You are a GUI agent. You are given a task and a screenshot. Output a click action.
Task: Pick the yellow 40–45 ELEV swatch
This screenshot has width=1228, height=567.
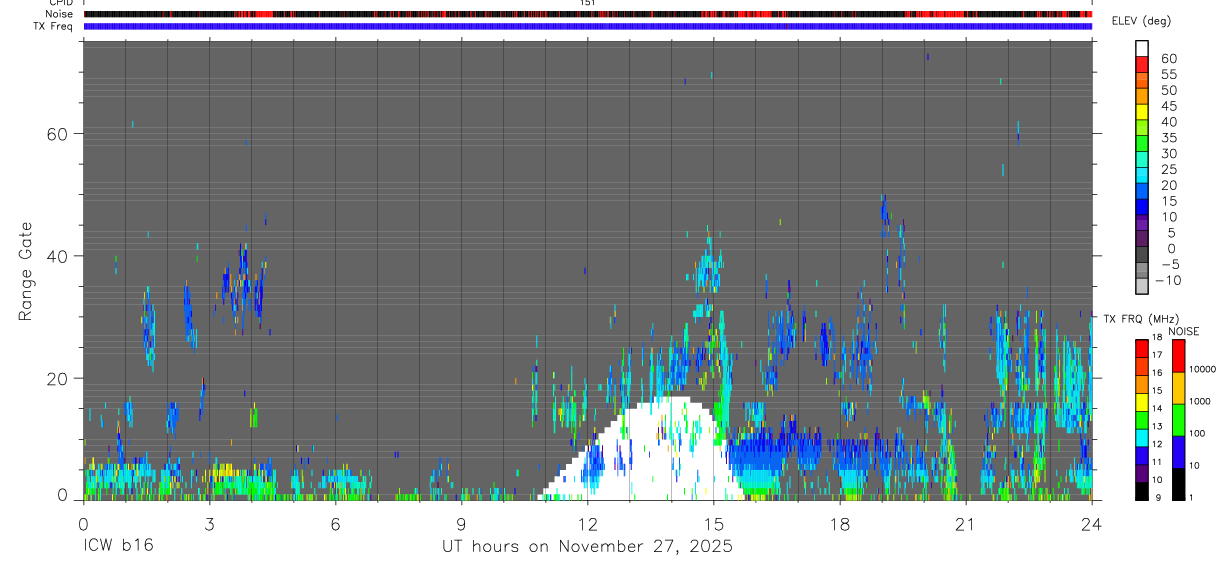pyautogui.click(x=1143, y=112)
